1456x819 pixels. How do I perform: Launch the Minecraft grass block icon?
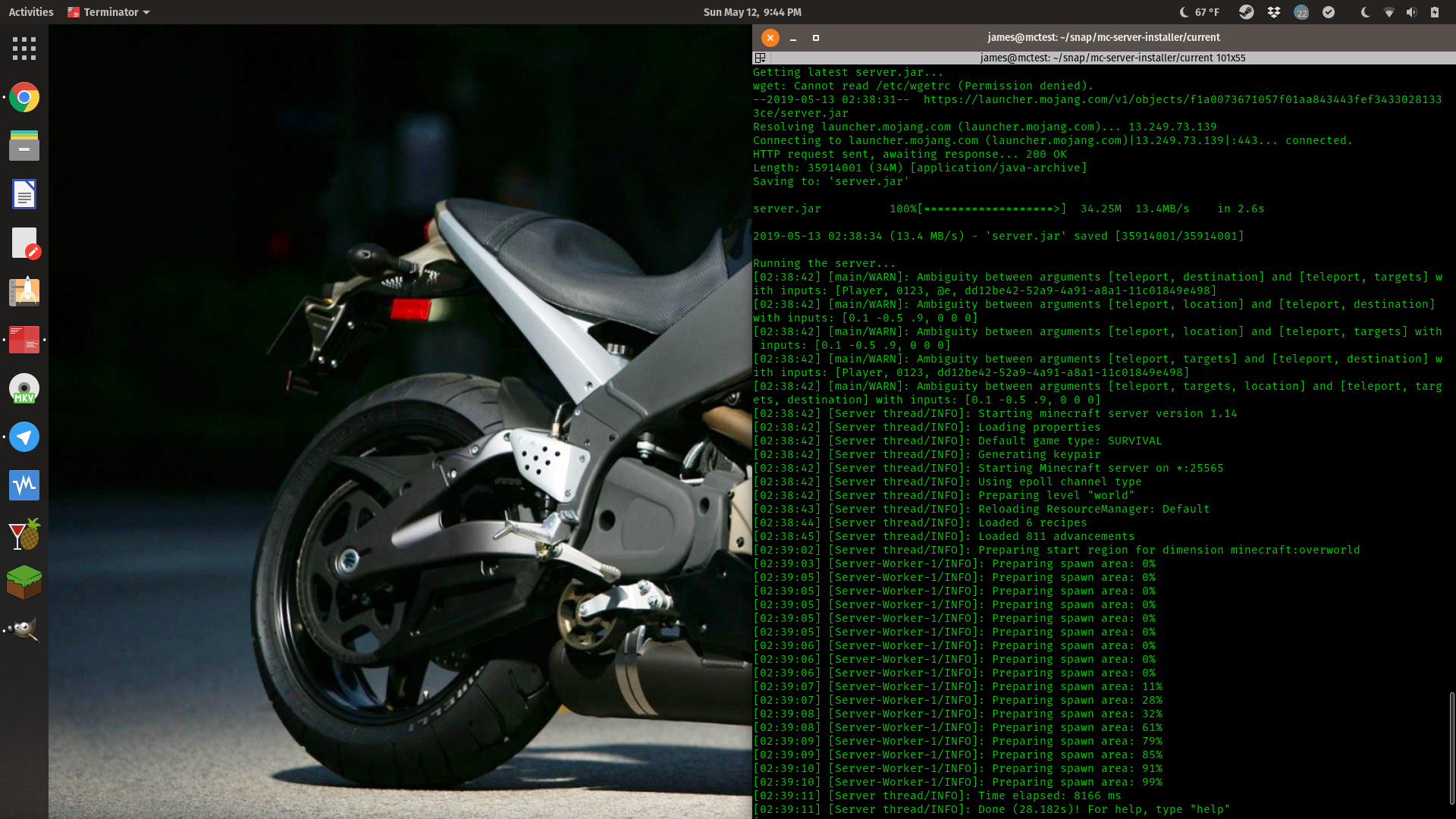coord(24,582)
